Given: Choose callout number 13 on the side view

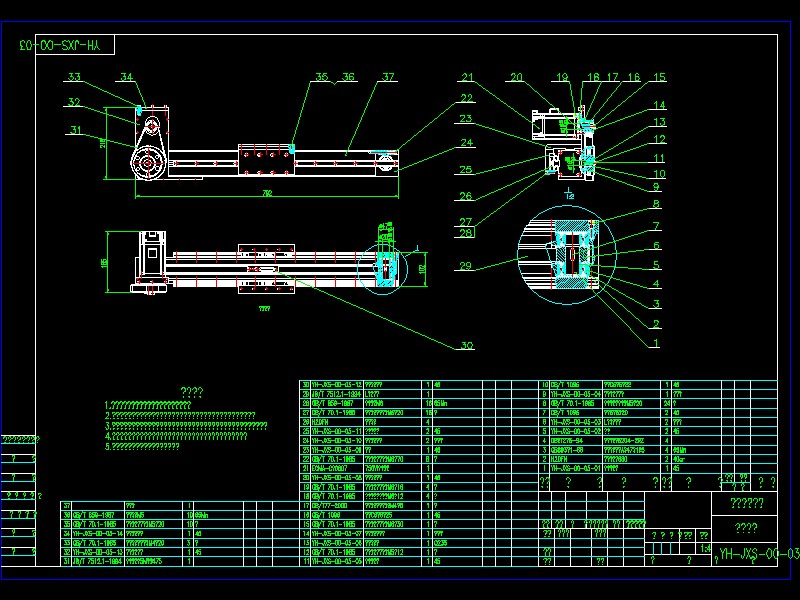Looking at the screenshot, I should (x=659, y=122).
